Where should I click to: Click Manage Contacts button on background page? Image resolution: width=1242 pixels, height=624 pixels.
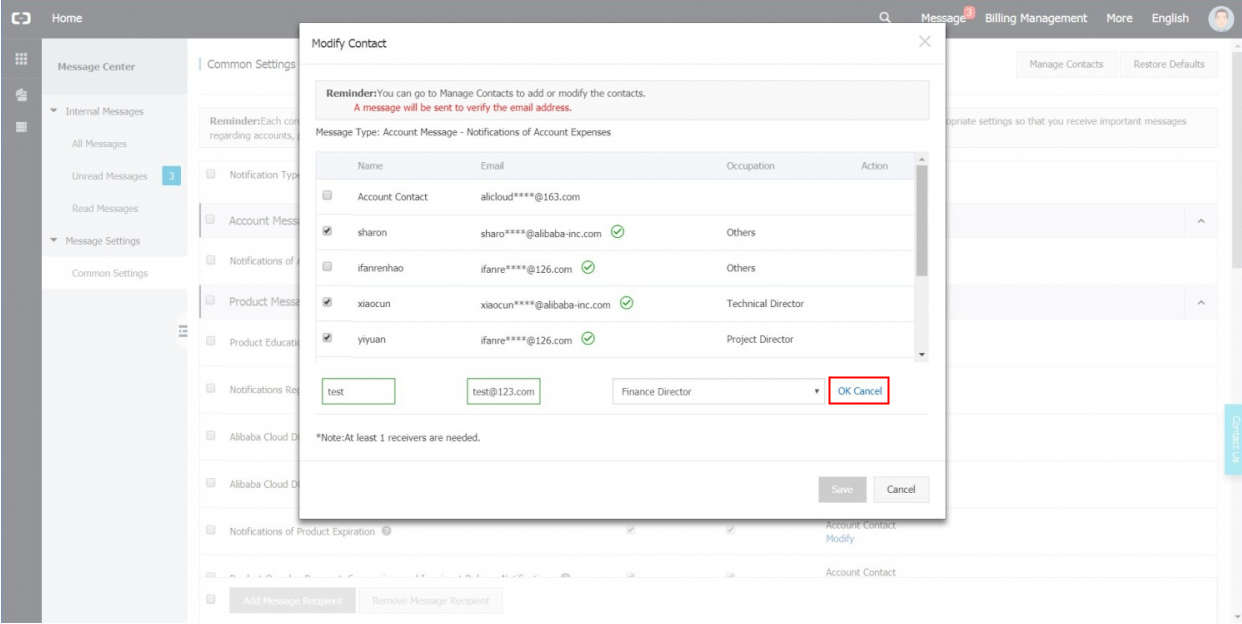pyautogui.click(x=1066, y=64)
